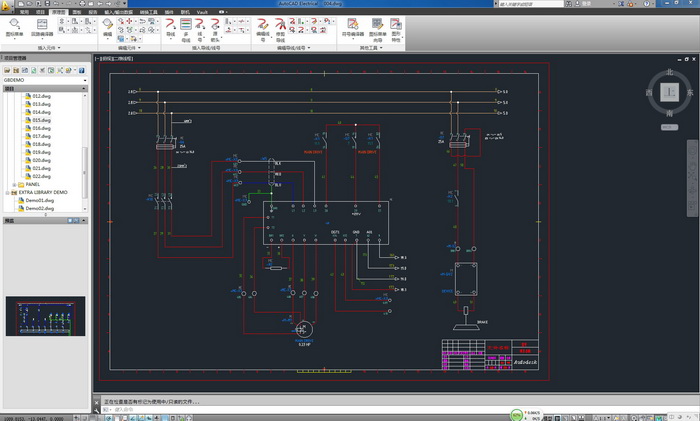Click the AutoCAD application menu logo
Image resolution: width=700 pixels, height=421 pixels.
coord(8,5)
